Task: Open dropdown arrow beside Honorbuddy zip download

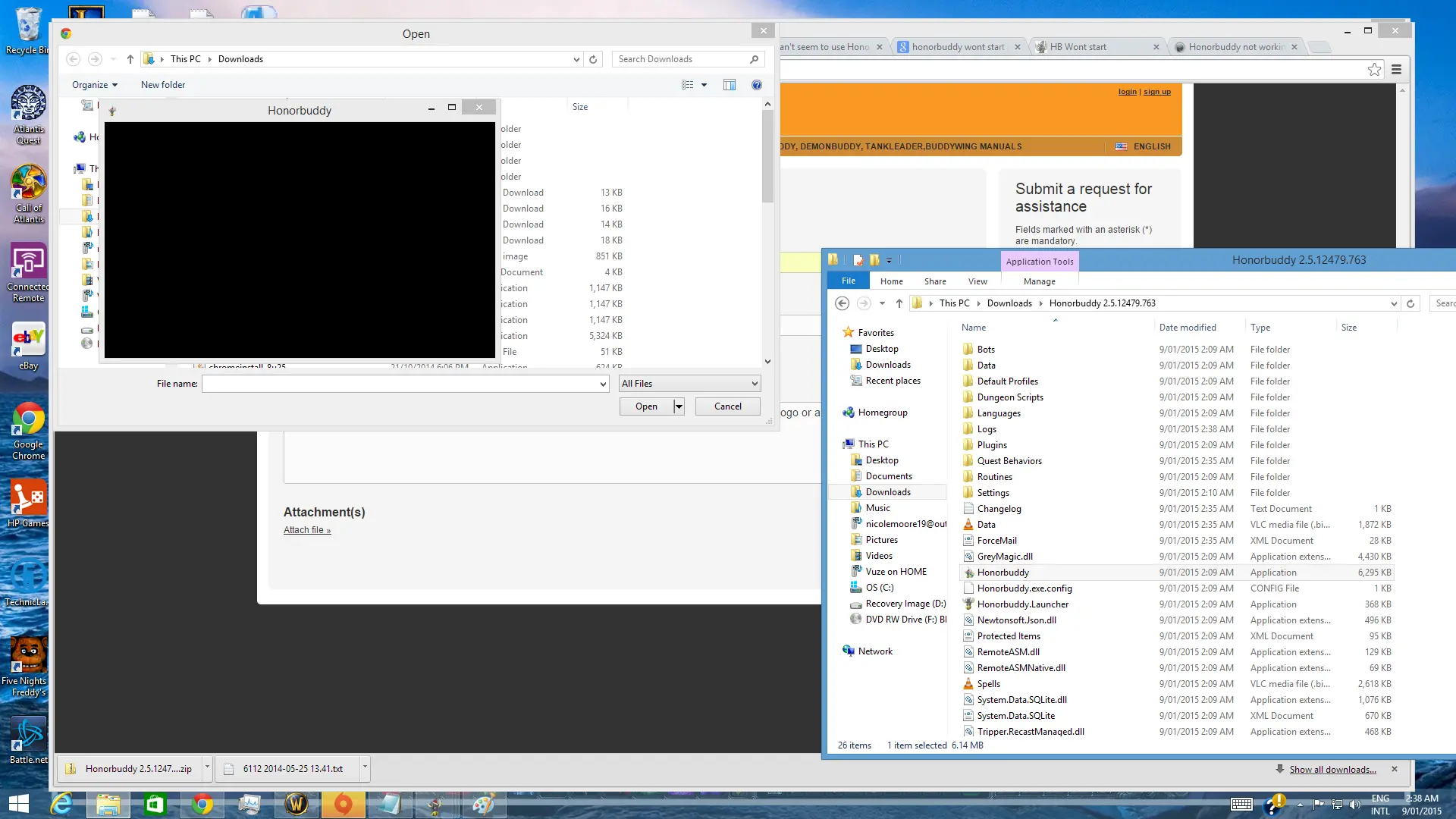Action: click(207, 767)
